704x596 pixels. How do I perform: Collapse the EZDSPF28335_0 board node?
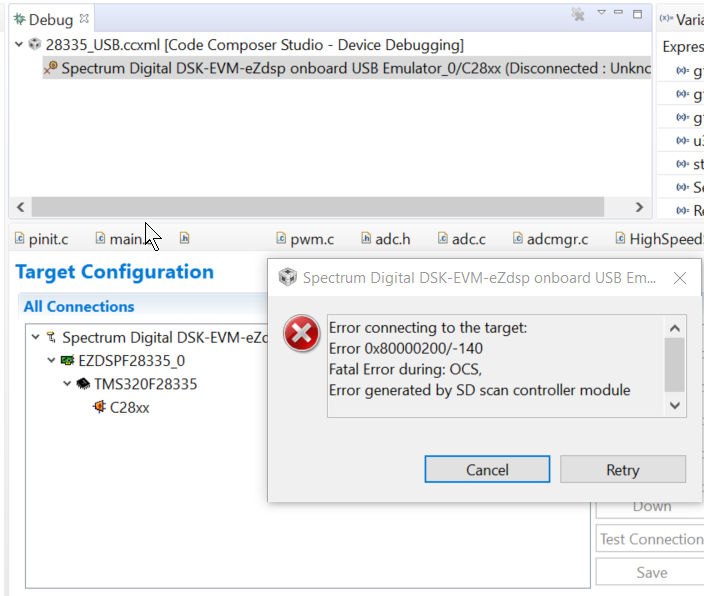[52, 361]
